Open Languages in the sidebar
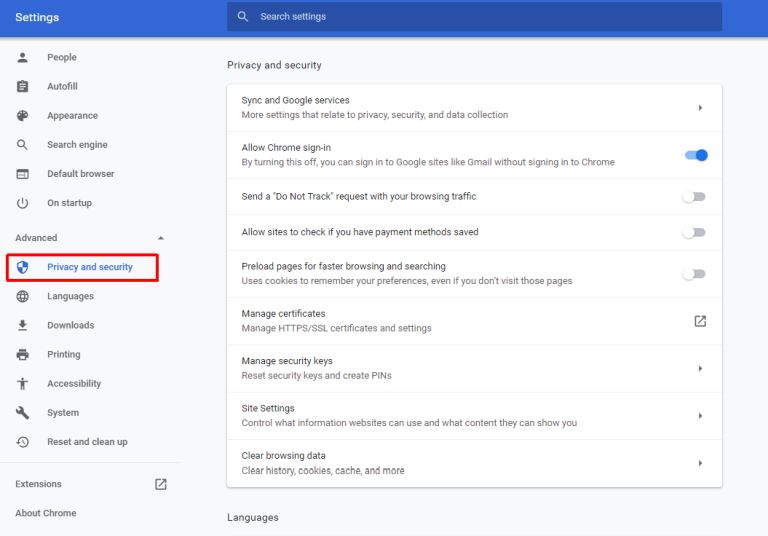The width and height of the screenshot is (768, 536). pos(71,296)
